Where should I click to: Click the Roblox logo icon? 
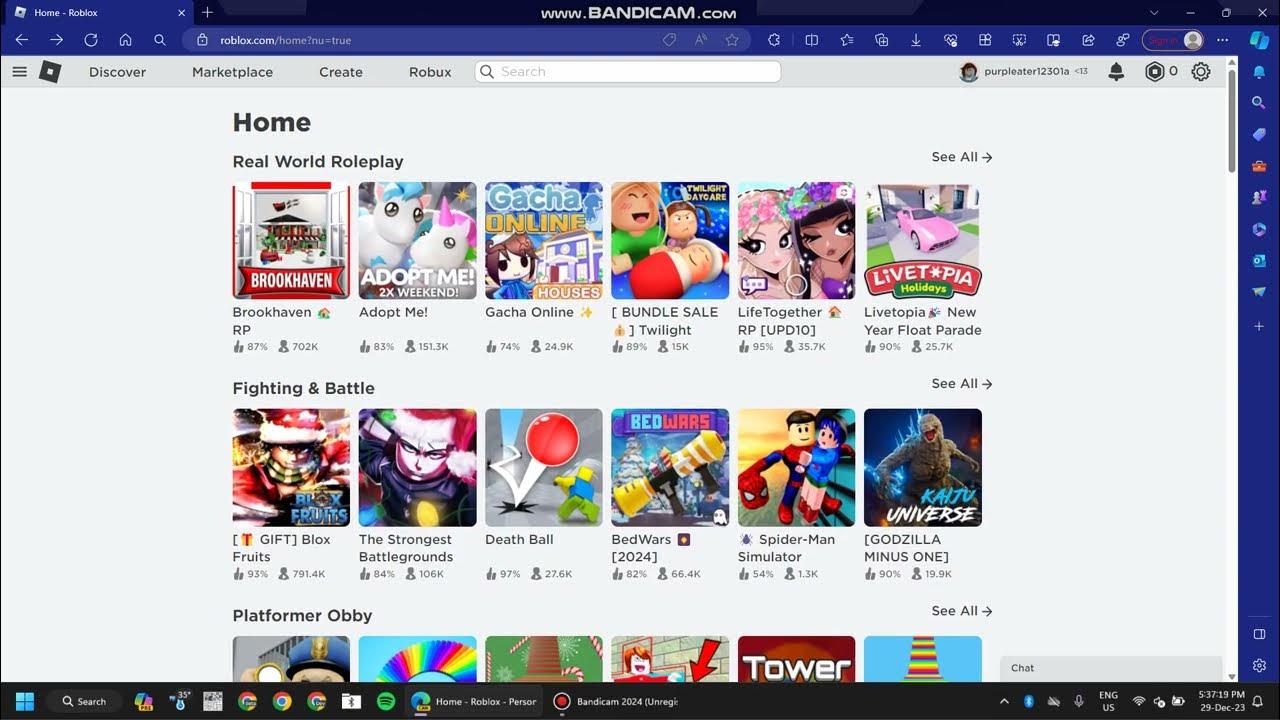(x=50, y=72)
